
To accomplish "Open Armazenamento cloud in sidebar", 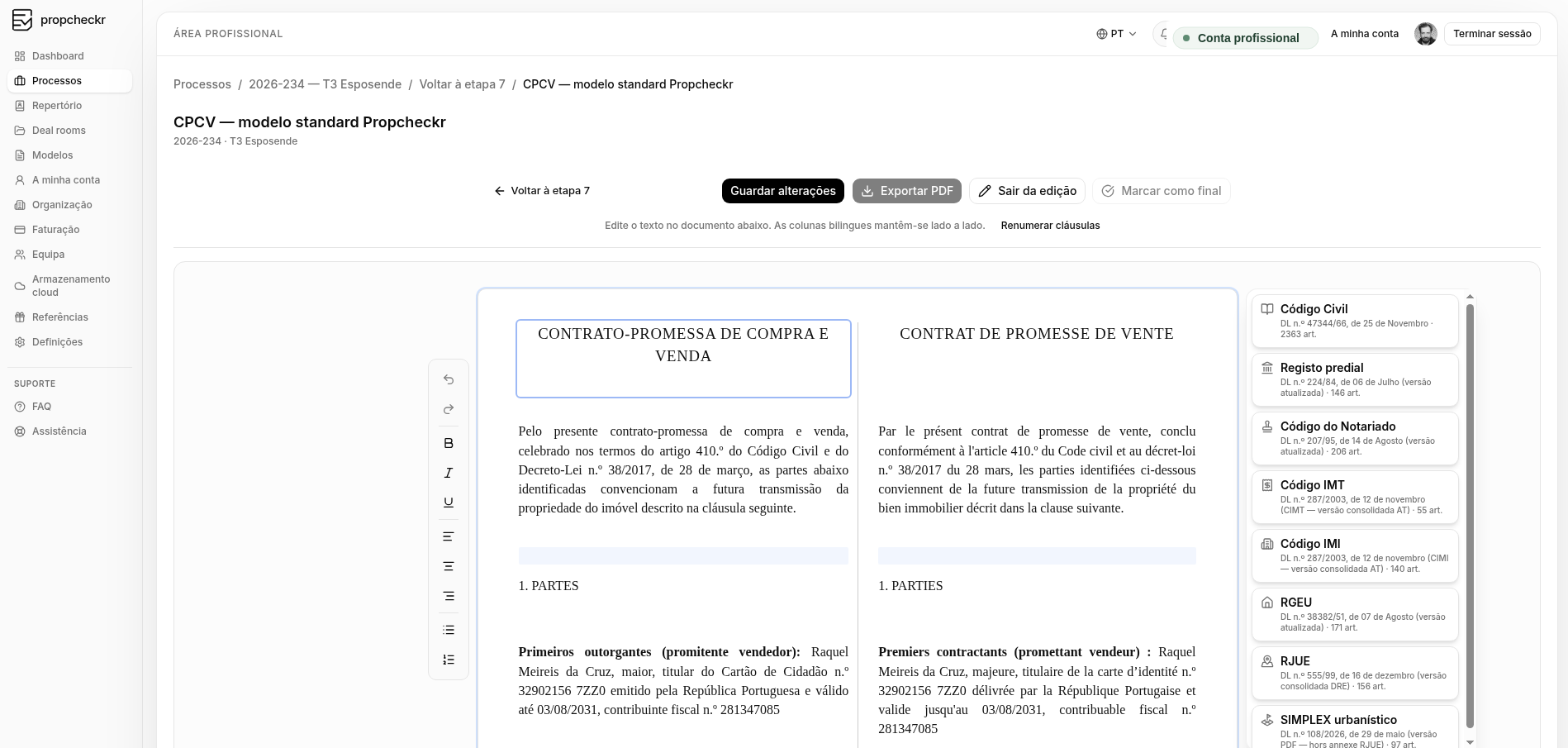I will (69, 286).
